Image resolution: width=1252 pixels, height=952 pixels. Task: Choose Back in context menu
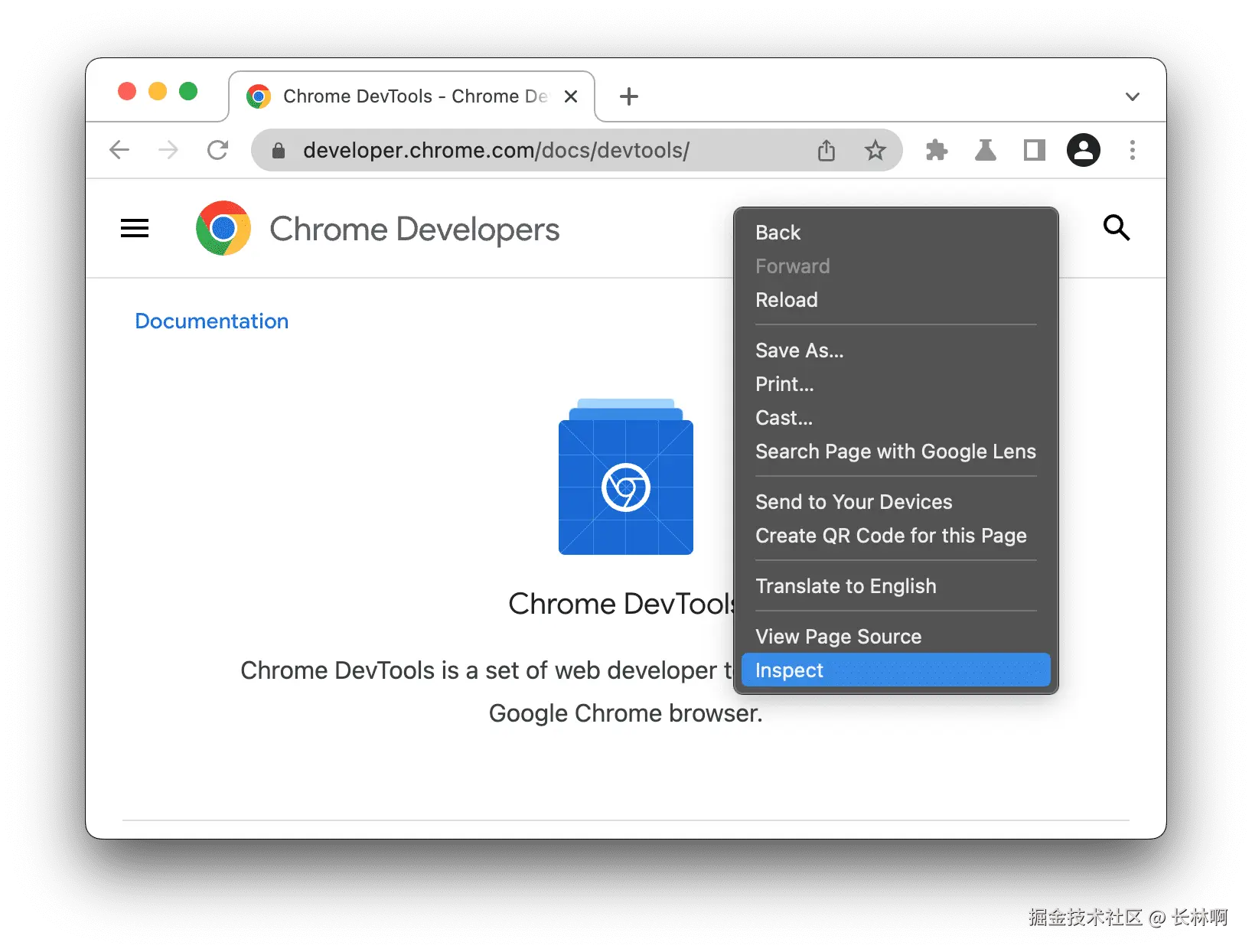(x=896, y=233)
